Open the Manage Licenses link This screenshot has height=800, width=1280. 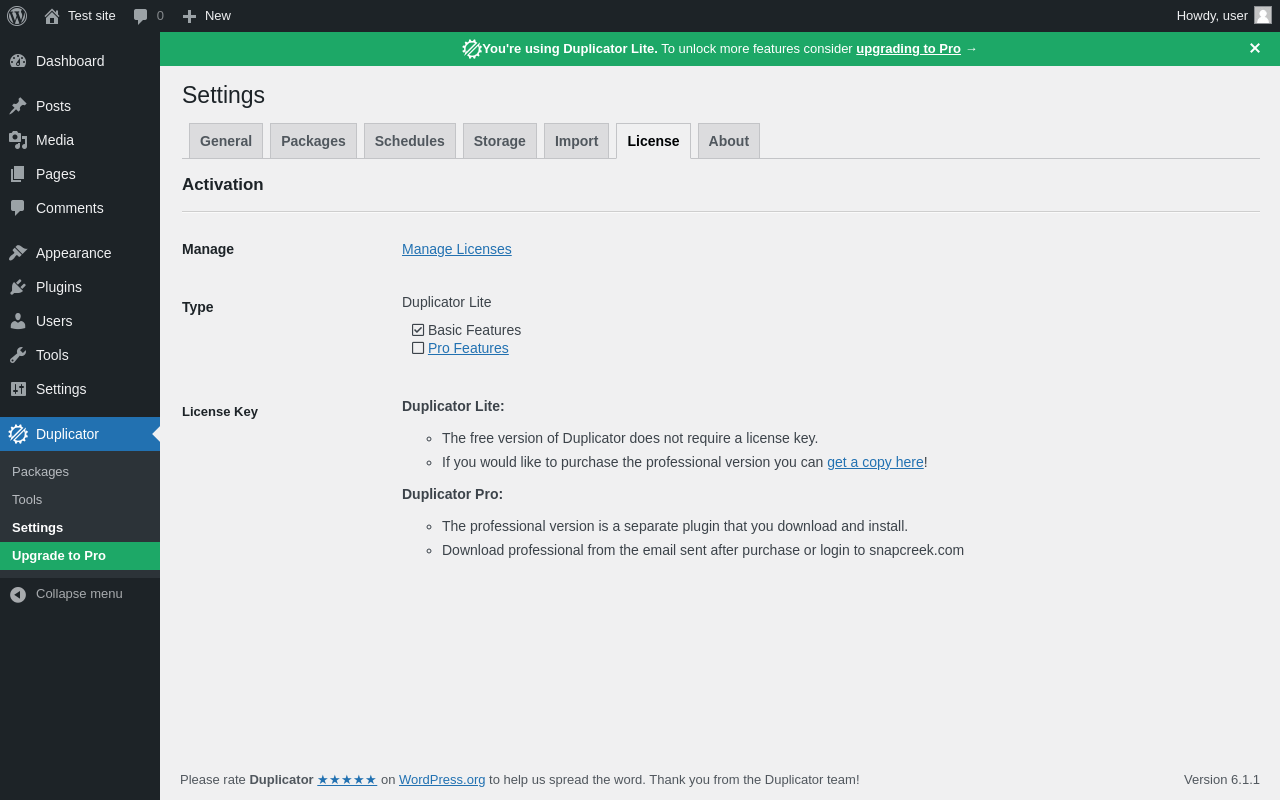pos(456,249)
